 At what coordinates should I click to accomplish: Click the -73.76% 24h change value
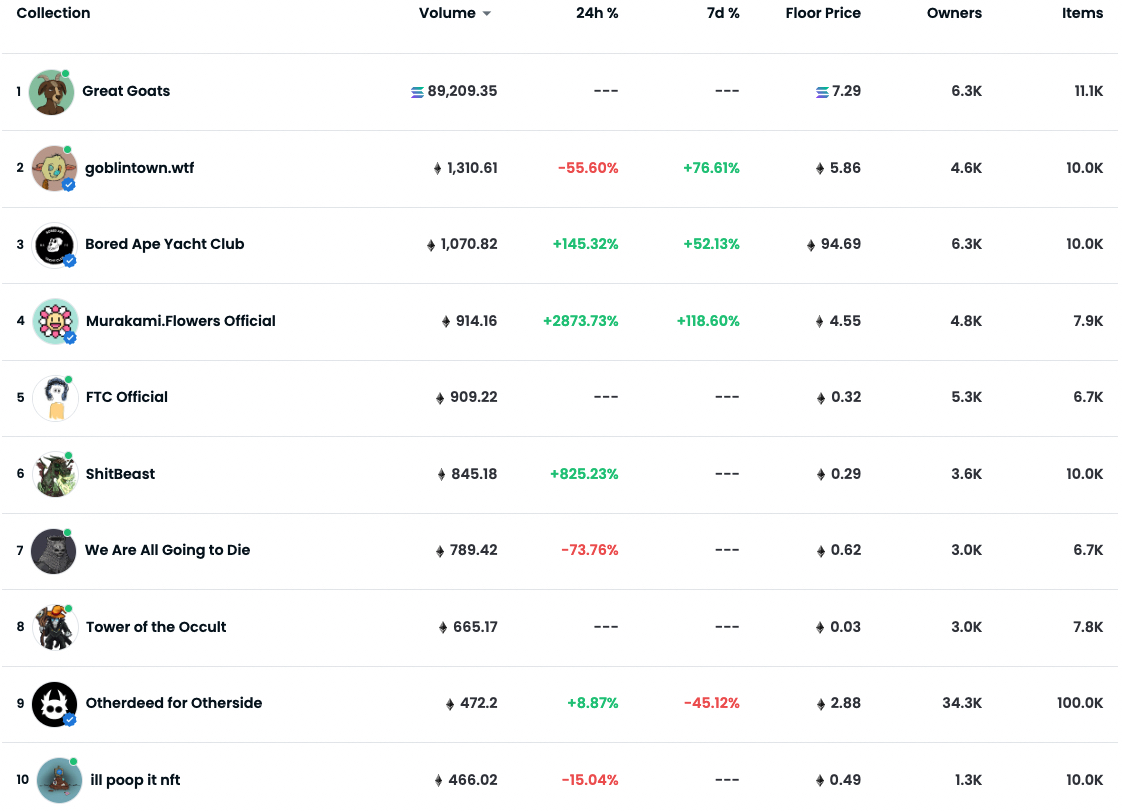pyautogui.click(x=590, y=550)
